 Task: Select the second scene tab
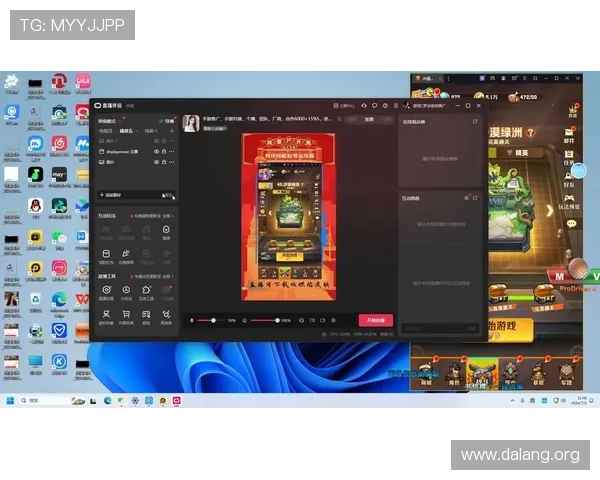point(127,131)
